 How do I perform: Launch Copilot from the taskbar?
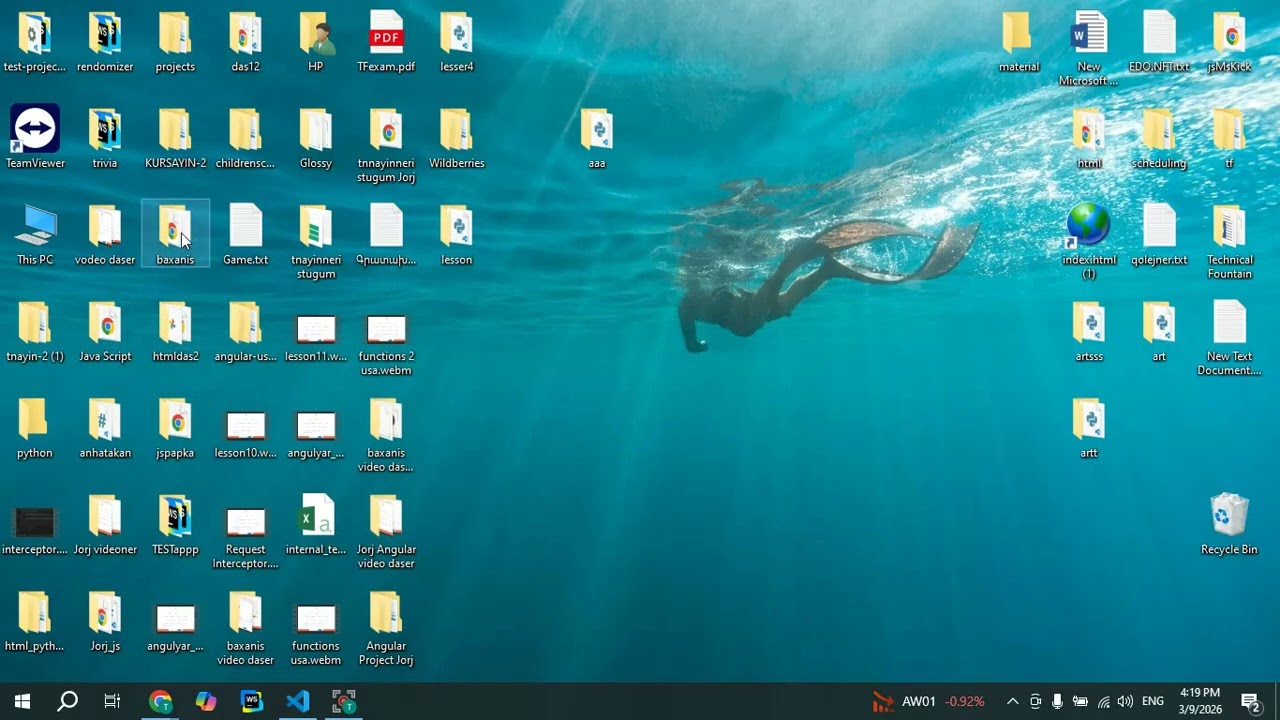click(206, 701)
